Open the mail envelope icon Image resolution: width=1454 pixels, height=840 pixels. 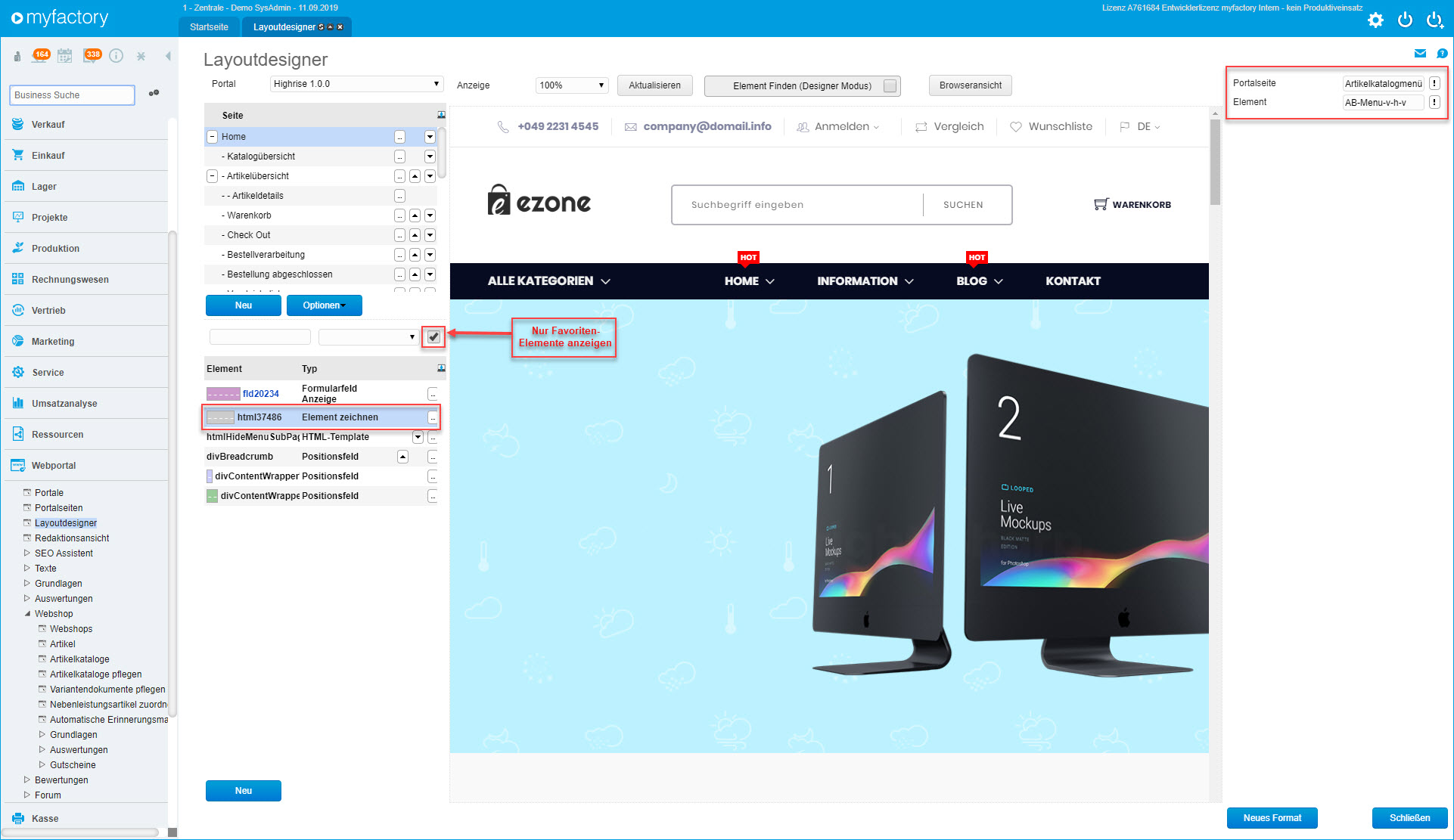coord(1420,54)
